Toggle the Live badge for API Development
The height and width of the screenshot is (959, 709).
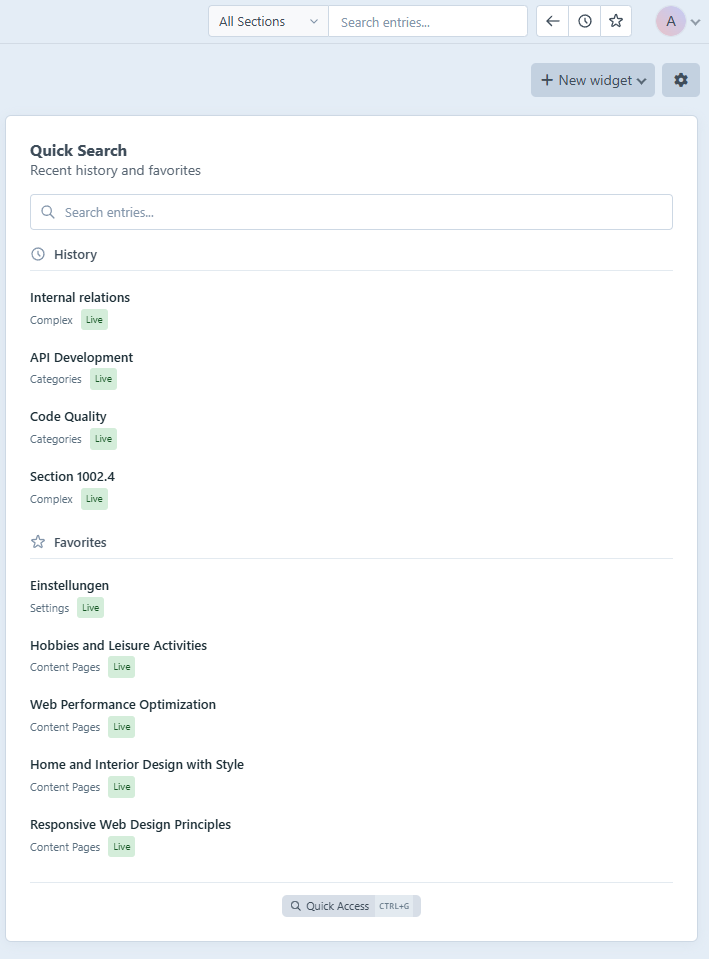point(103,379)
